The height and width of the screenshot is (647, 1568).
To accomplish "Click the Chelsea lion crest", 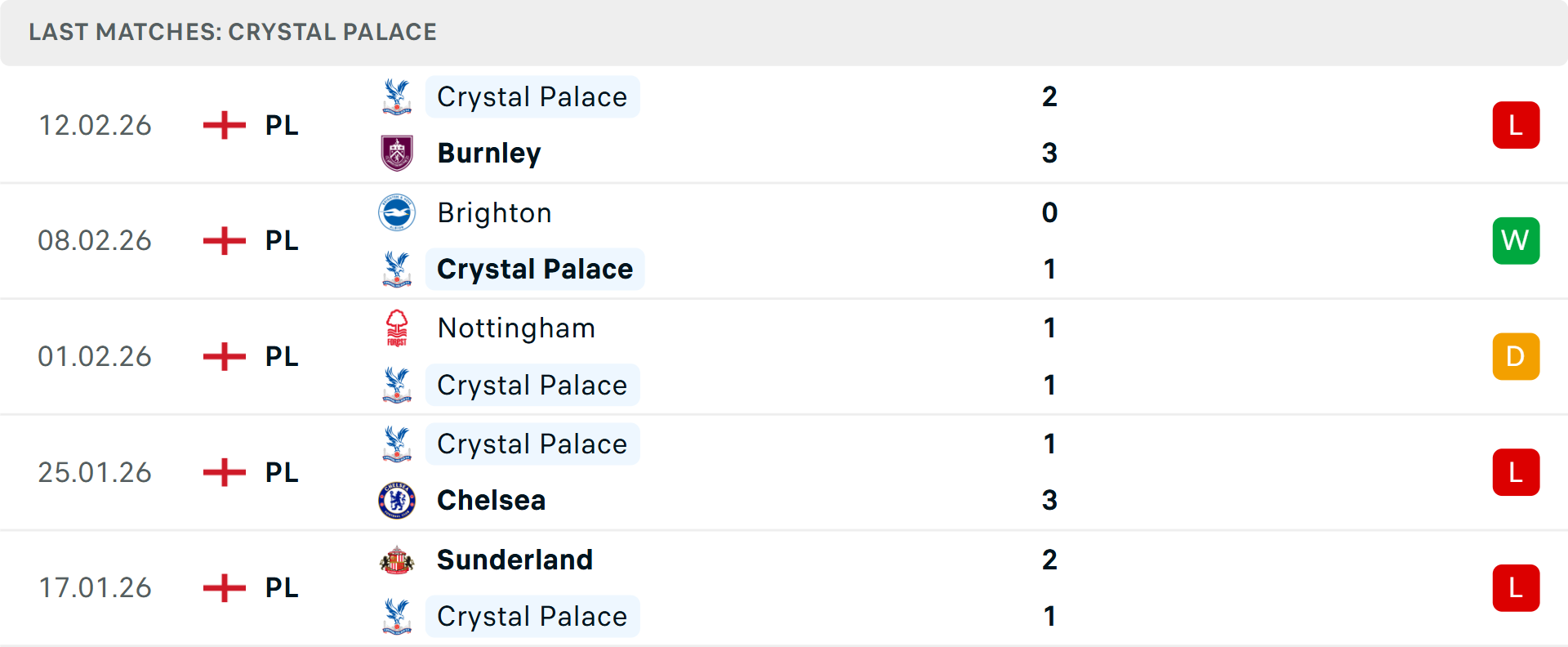I will [397, 500].
